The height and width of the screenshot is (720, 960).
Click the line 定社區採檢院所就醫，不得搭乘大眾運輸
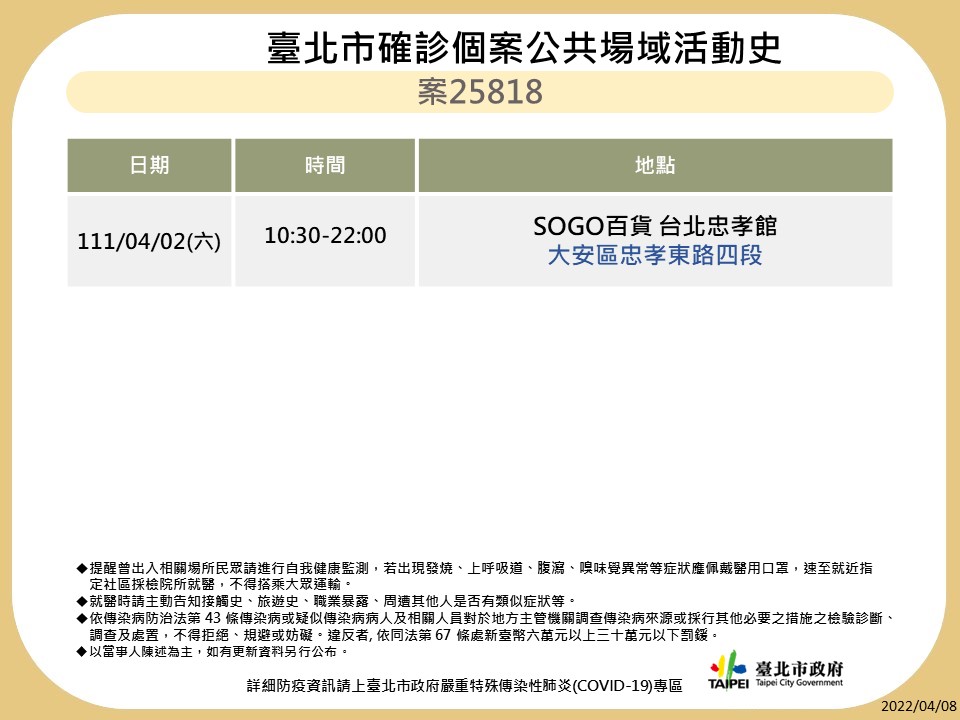(221, 585)
